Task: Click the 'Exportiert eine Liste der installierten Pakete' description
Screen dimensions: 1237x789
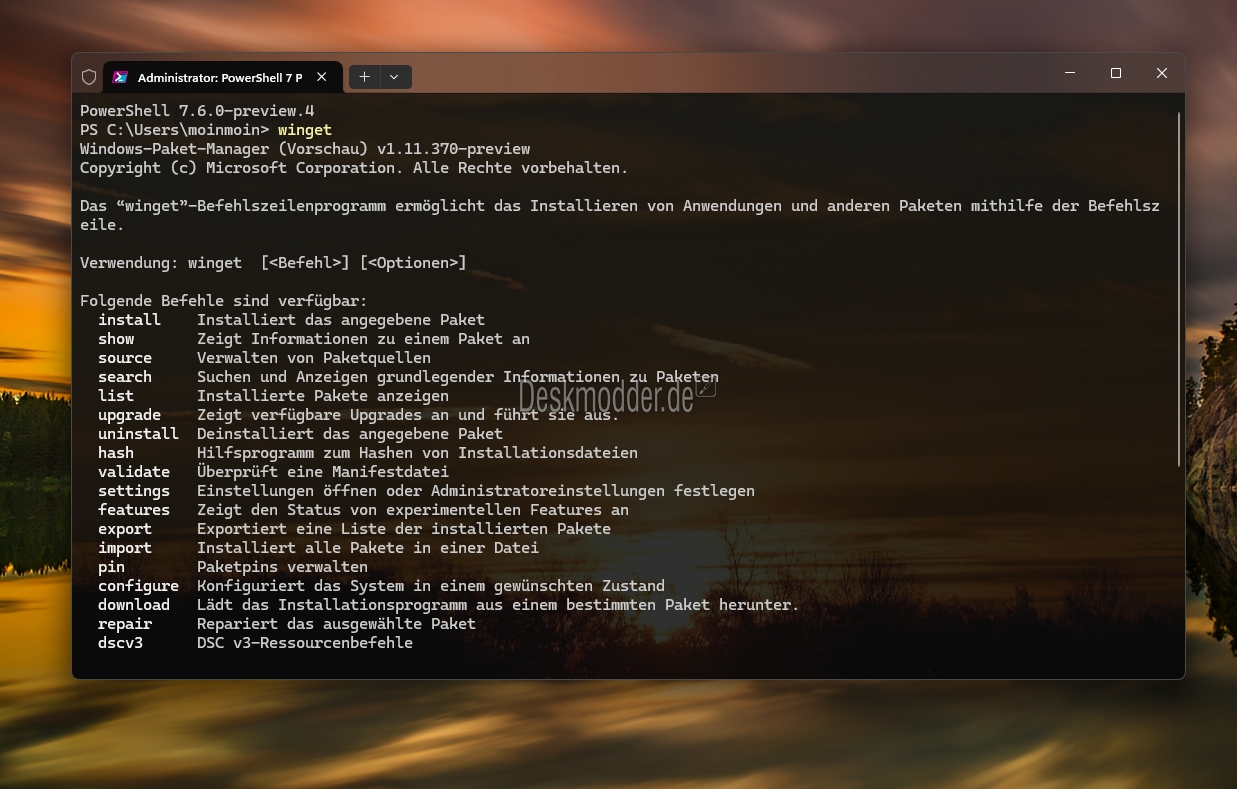Action: (x=404, y=529)
